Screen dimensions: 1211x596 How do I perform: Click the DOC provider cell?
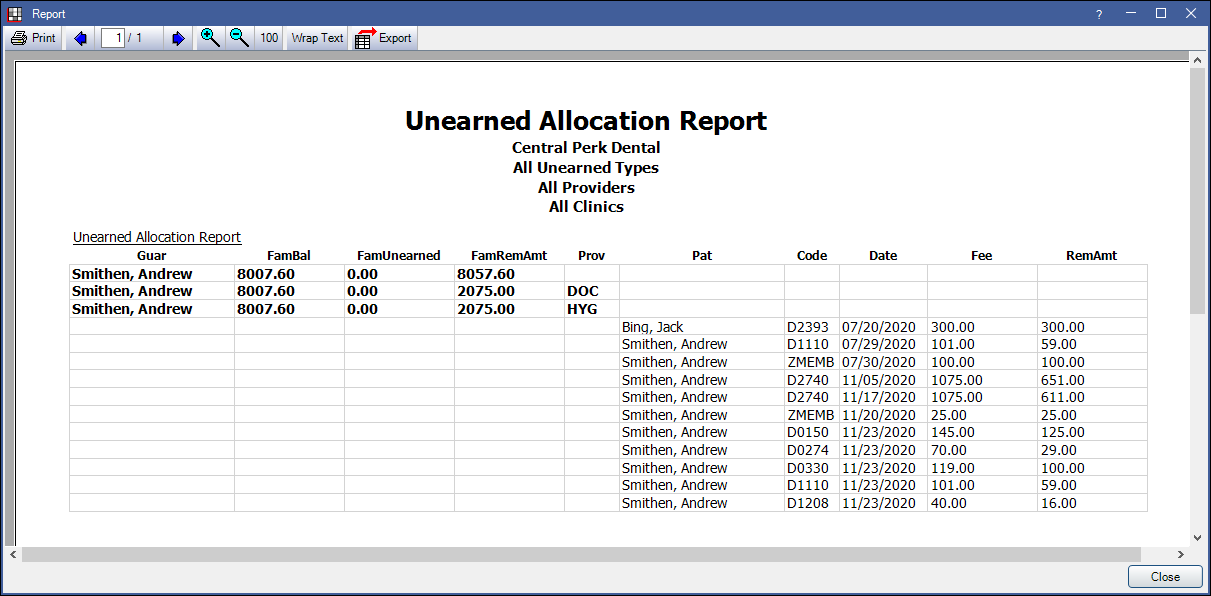[591, 291]
